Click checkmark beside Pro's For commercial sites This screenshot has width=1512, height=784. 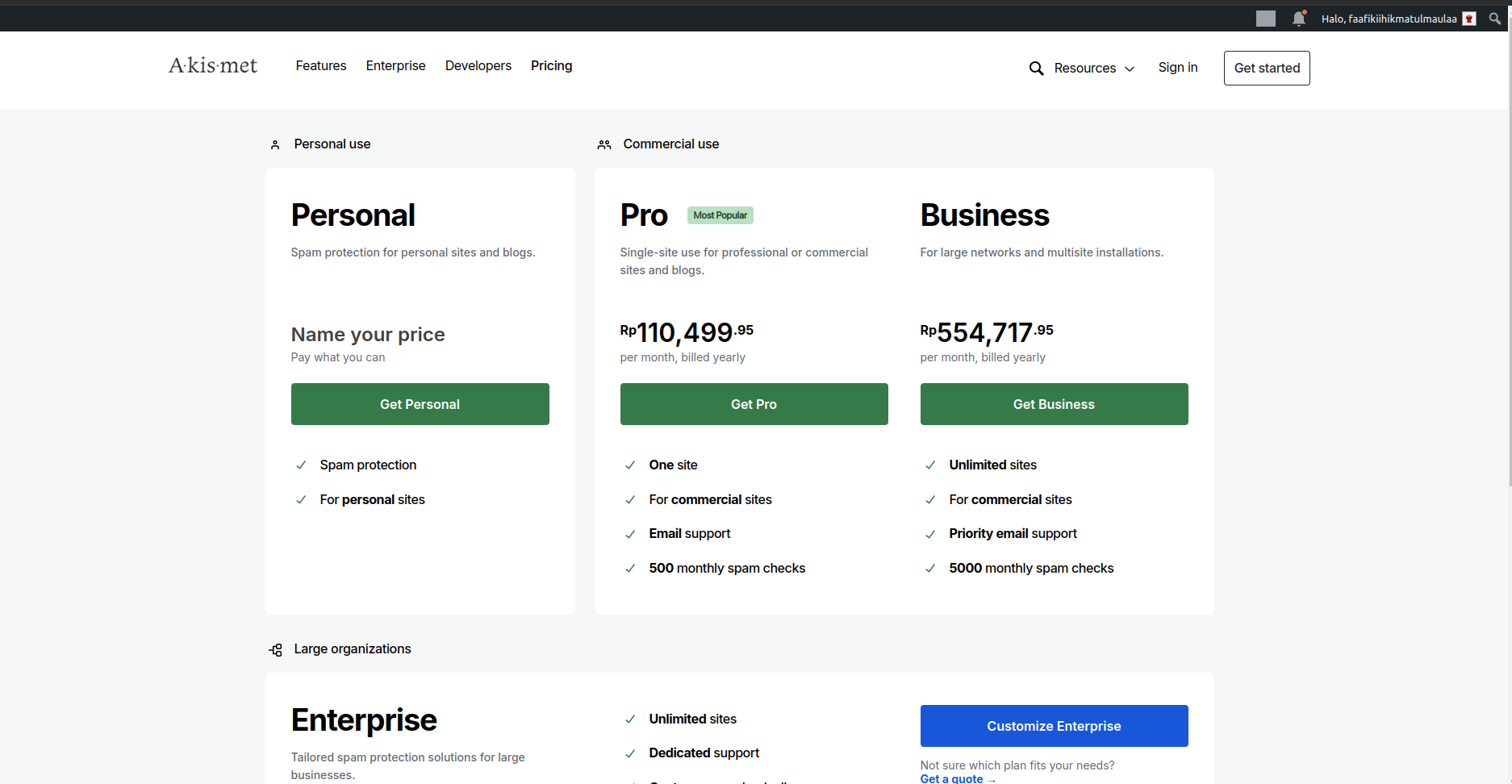pyautogui.click(x=630, y=499)
